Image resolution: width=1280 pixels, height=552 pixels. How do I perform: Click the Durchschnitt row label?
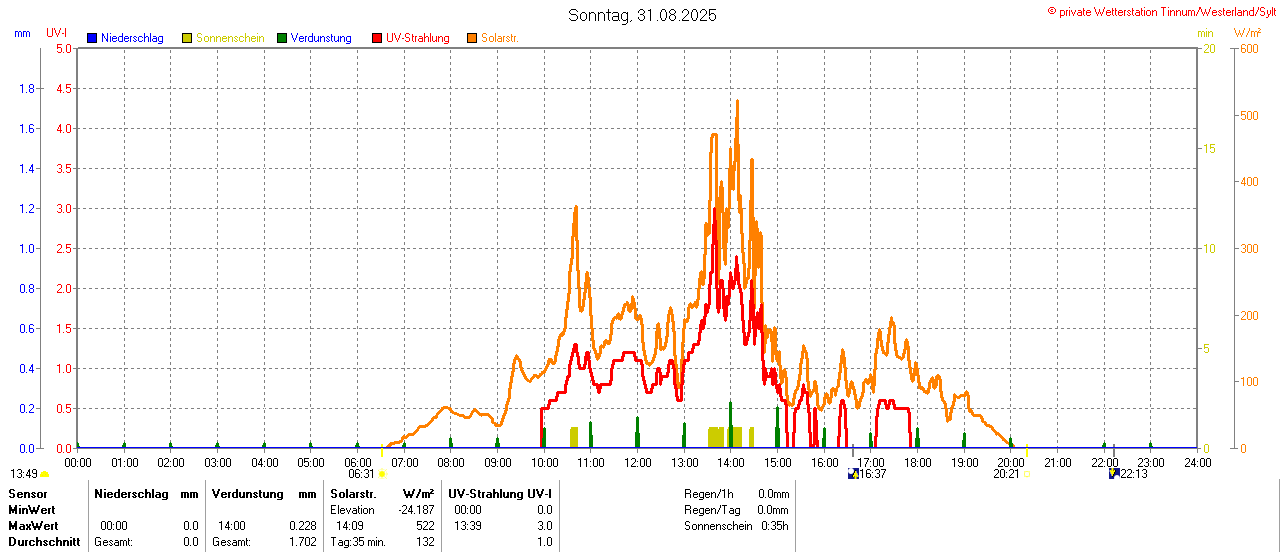pyautogui.click(x=44, y=542)
